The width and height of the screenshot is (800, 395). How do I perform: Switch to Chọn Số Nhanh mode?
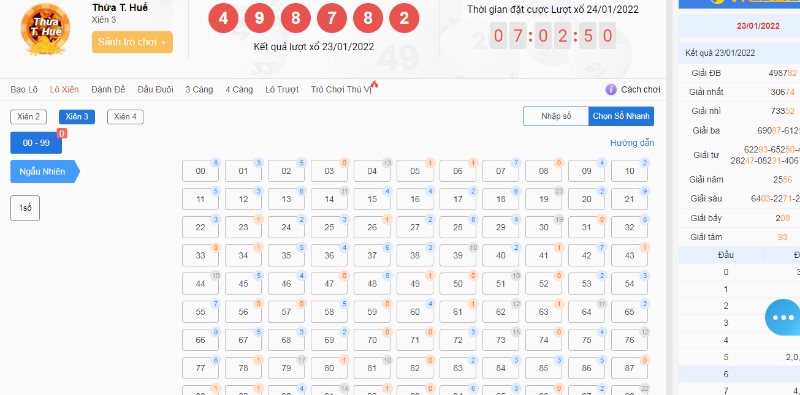[621, 116]
